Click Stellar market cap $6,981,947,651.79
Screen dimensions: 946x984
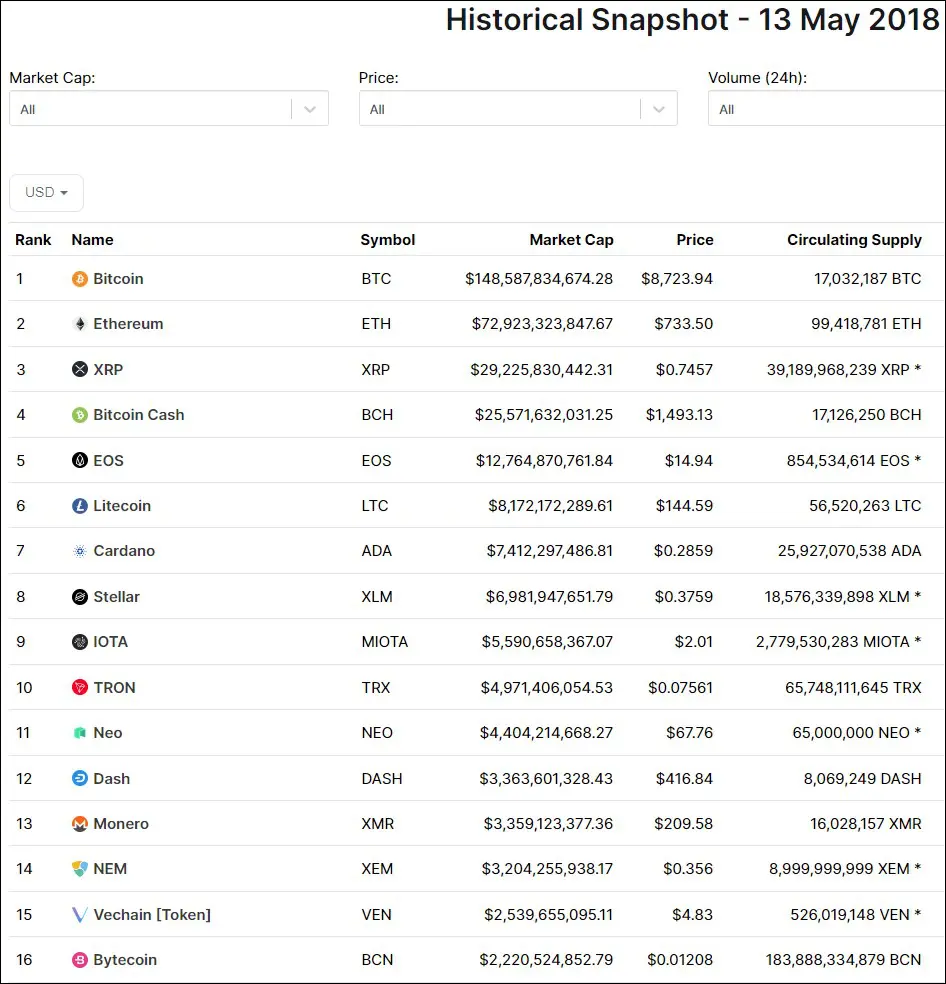(x=549, y=597)
